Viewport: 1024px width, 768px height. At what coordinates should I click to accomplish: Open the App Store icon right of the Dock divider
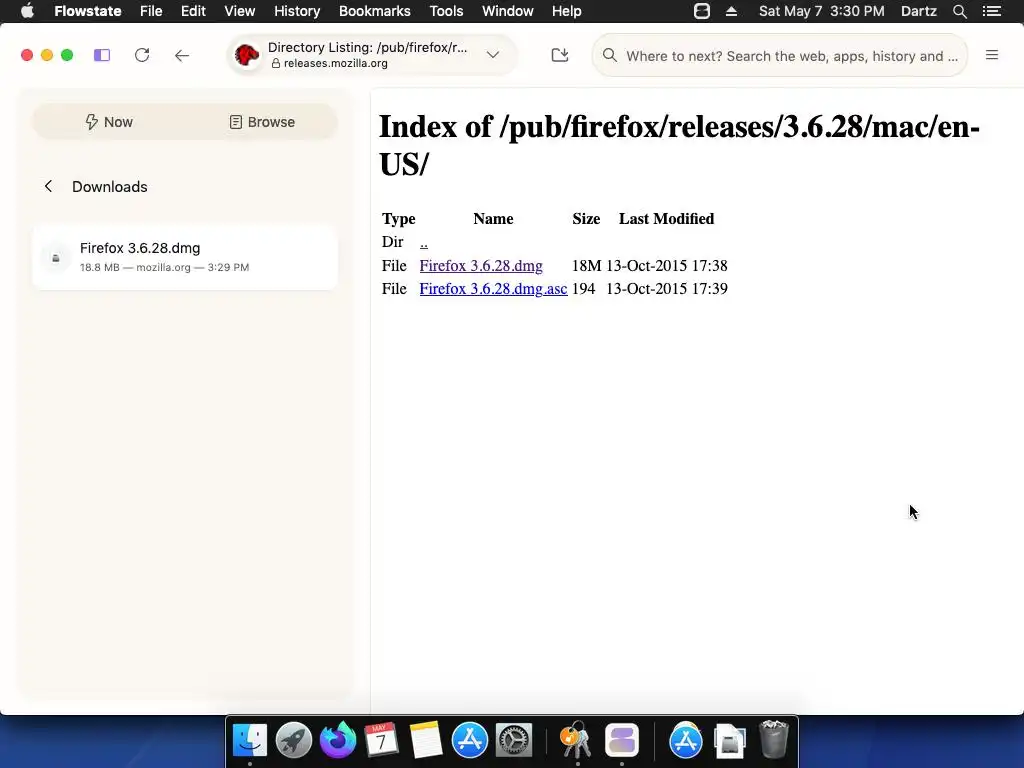(686, 740)
